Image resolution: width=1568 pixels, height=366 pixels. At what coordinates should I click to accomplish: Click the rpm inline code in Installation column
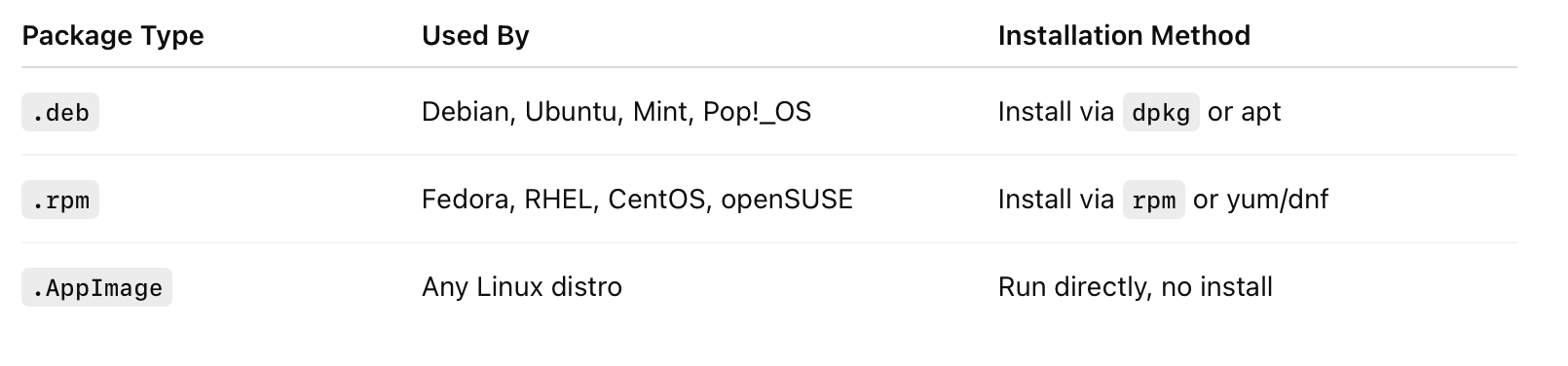point(1154,201)
